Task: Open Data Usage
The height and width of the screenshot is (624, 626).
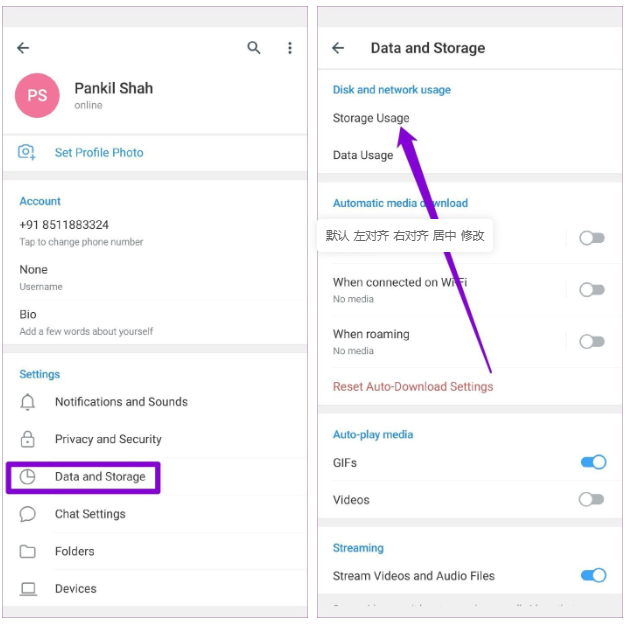Action: click(x=363, y=155)
